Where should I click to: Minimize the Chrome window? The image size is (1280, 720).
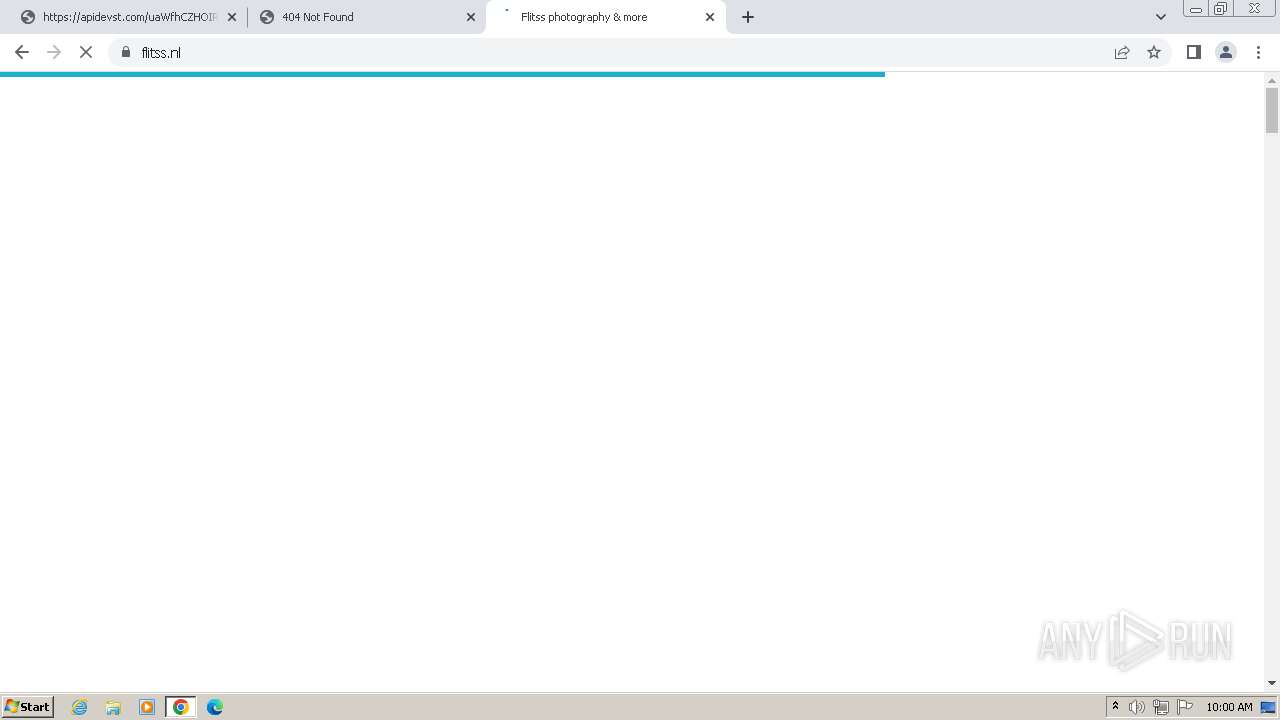coord(1196,9)
